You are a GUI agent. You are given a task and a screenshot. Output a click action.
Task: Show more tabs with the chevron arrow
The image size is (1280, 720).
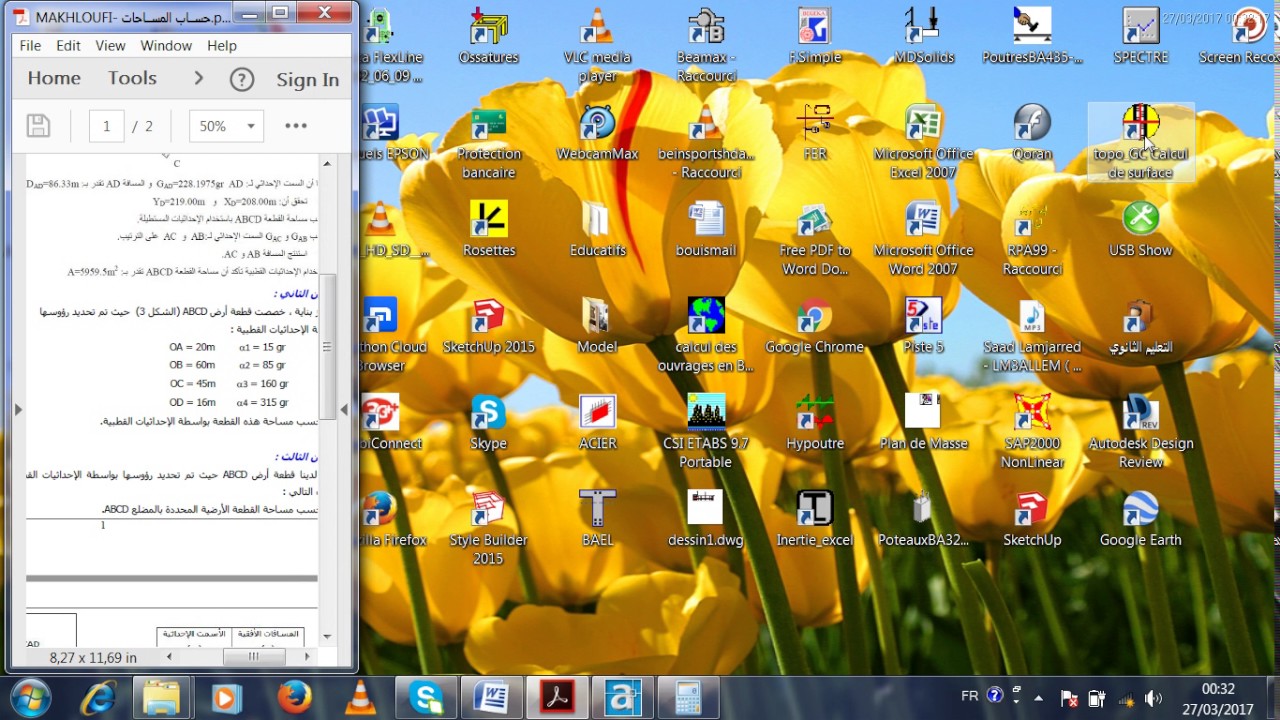click(198, 78)
